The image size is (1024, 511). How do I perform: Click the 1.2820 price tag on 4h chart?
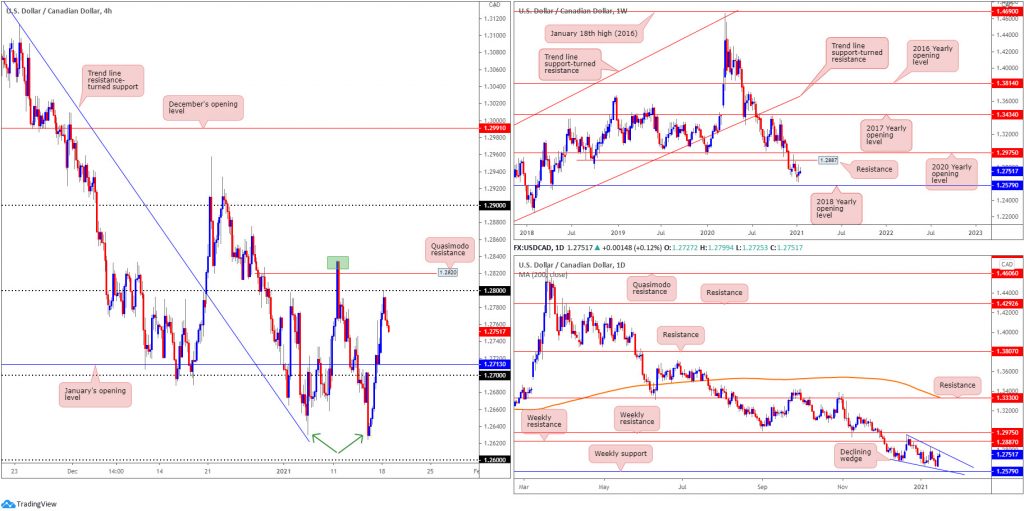click(449, 272)
